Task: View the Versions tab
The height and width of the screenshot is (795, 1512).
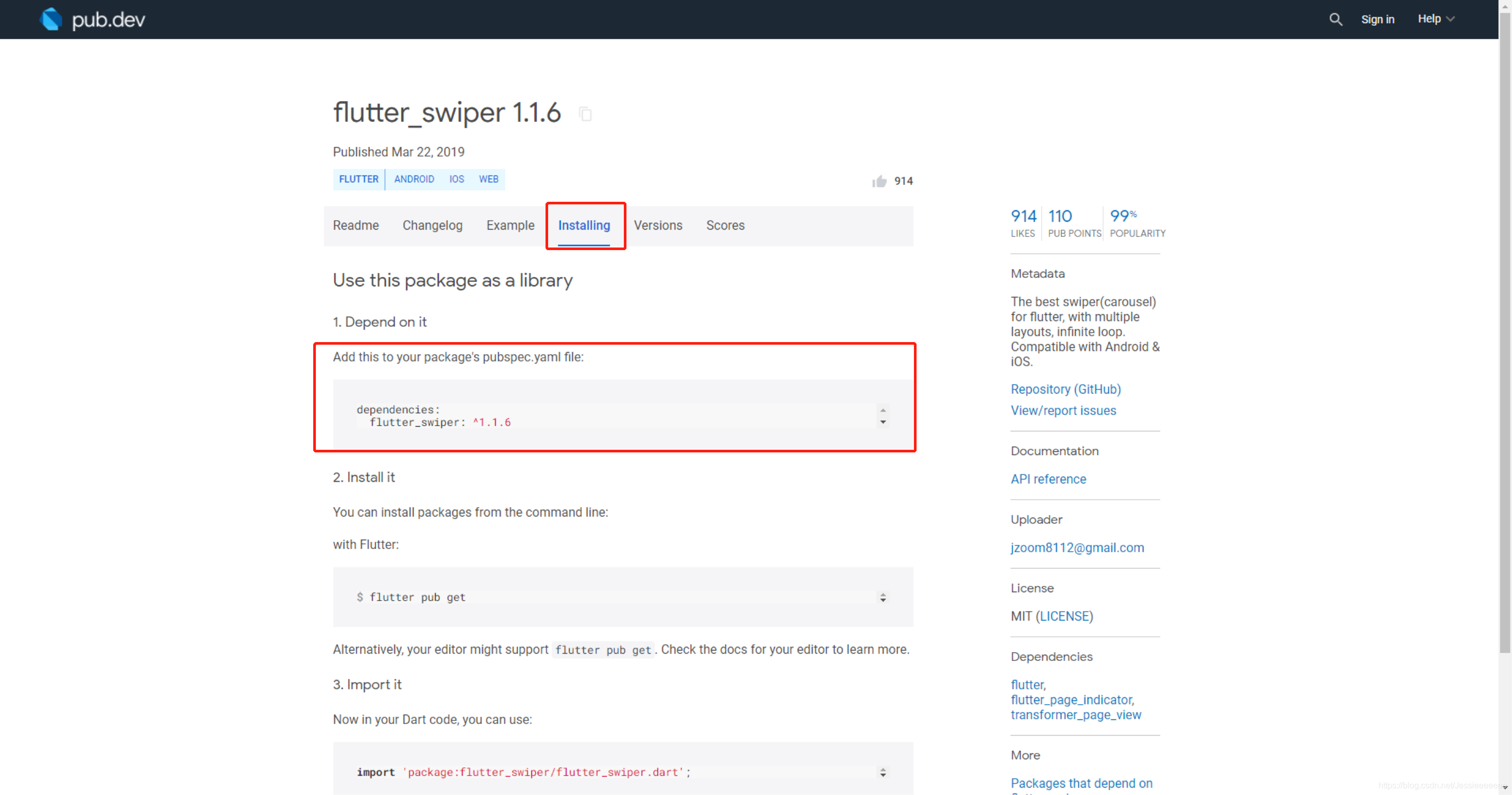Action: pos(657,225)
